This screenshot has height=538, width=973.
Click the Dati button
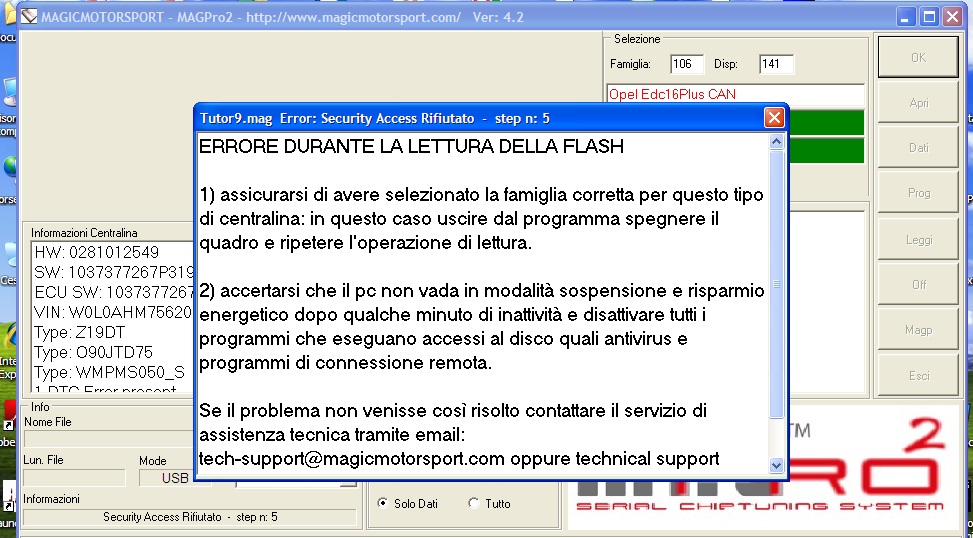(x=918, y=148)
